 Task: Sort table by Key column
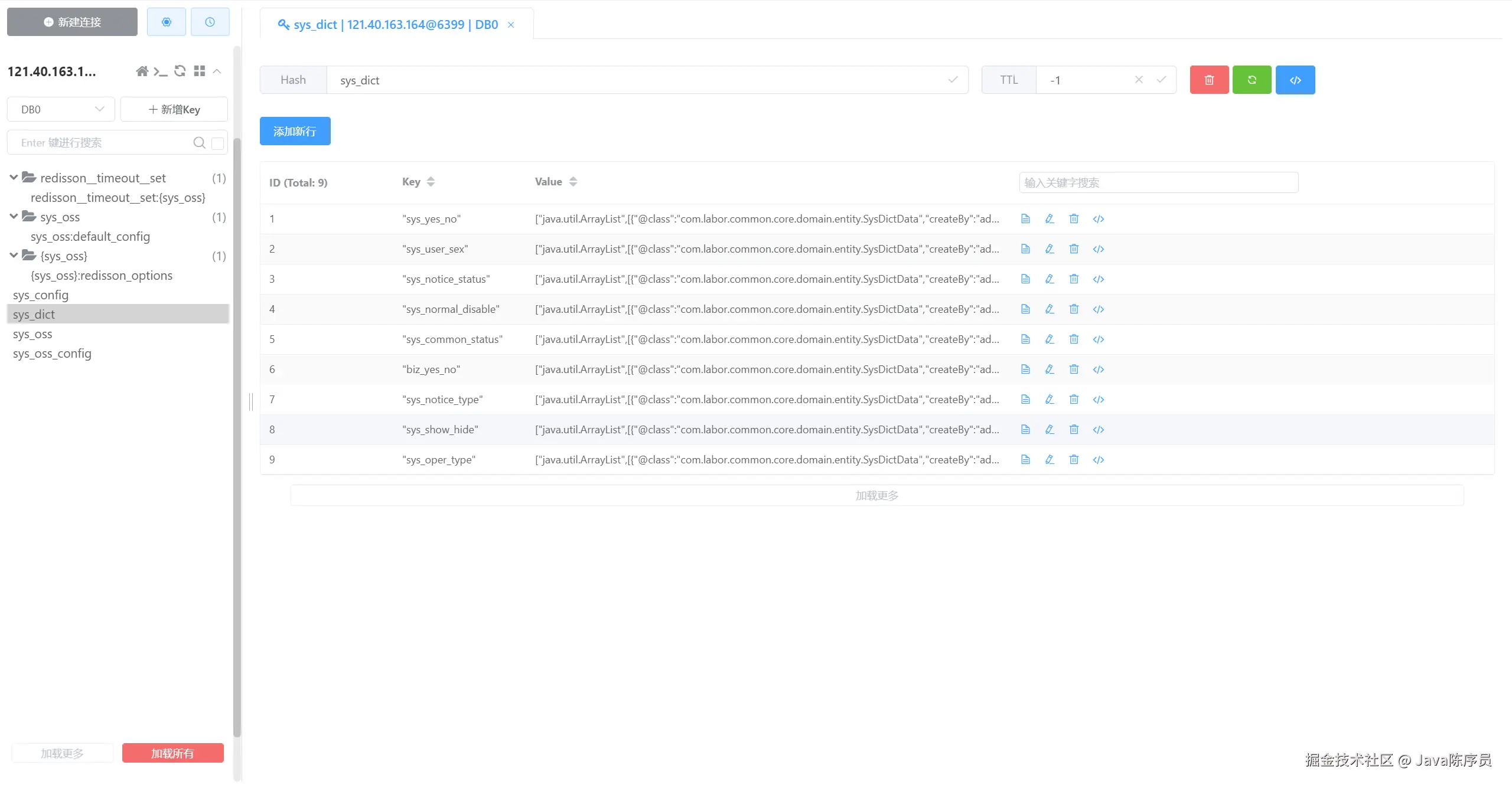(x=431, y=182)
